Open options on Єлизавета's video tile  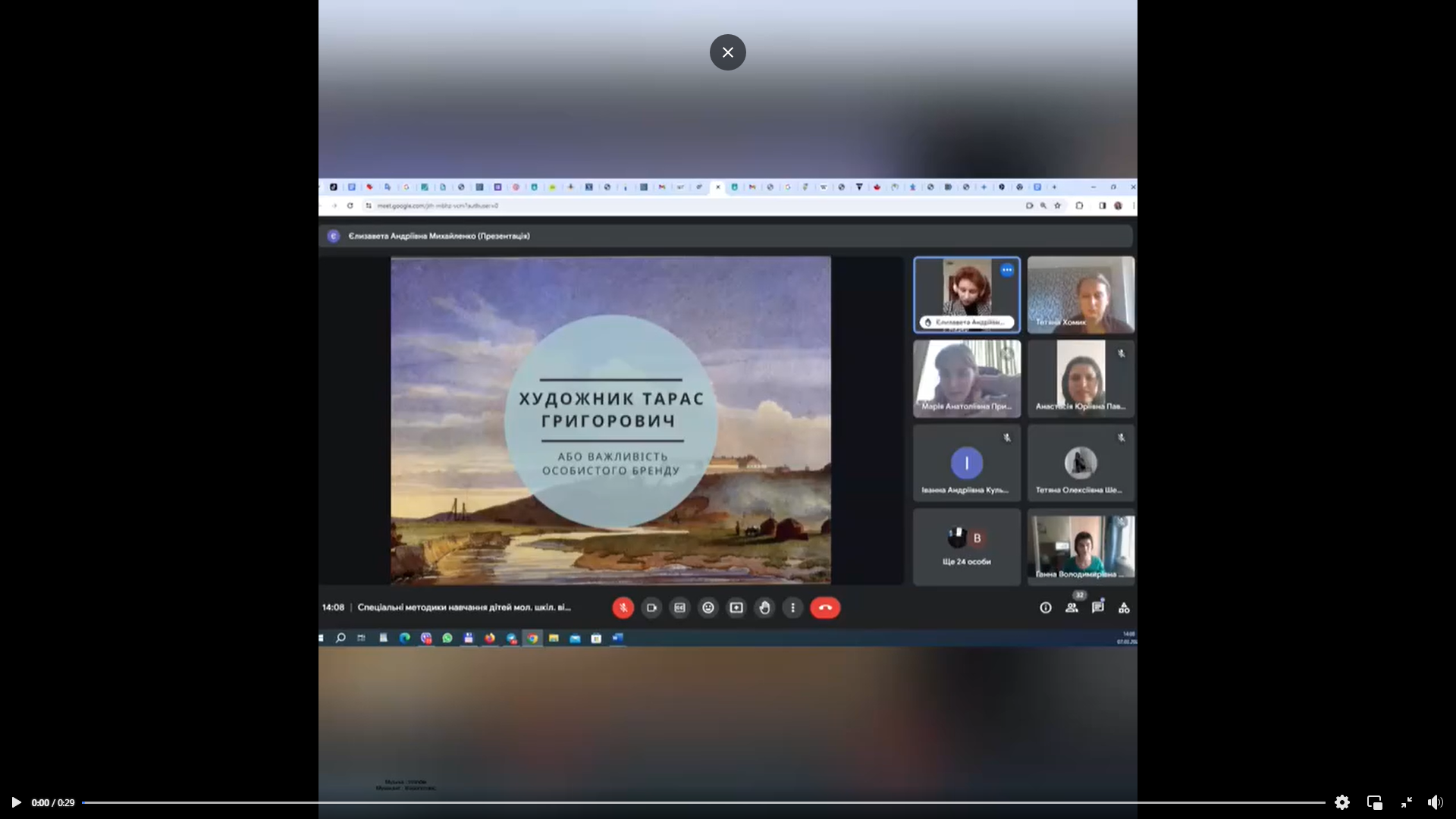[x=1006, y=270]
